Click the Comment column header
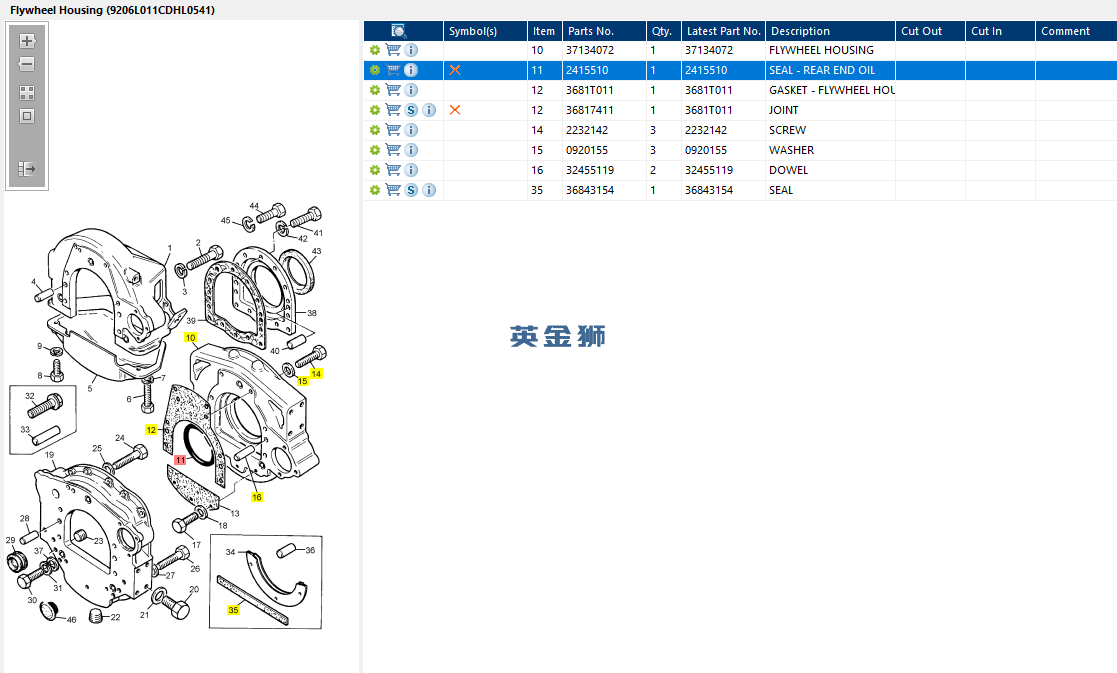Viewport: 1117px width, 673px height. point(1076,31)
